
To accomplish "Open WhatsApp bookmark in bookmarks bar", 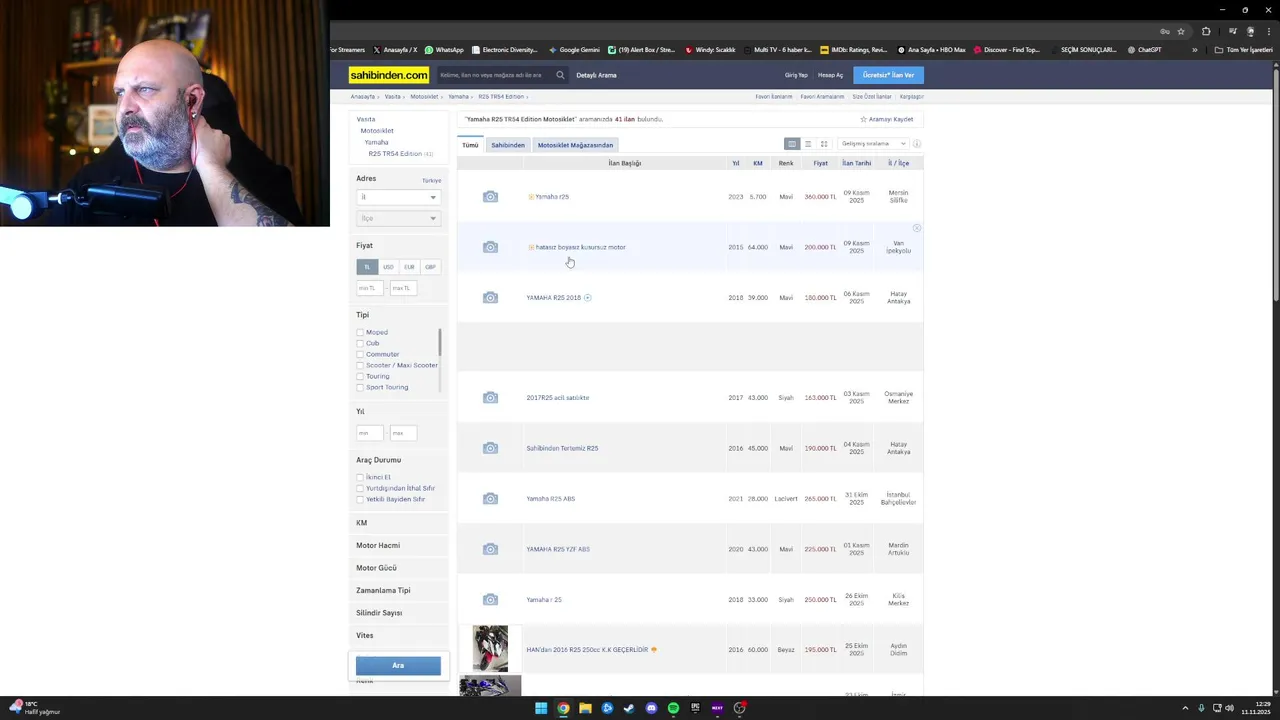I will (x=444, y=50).
